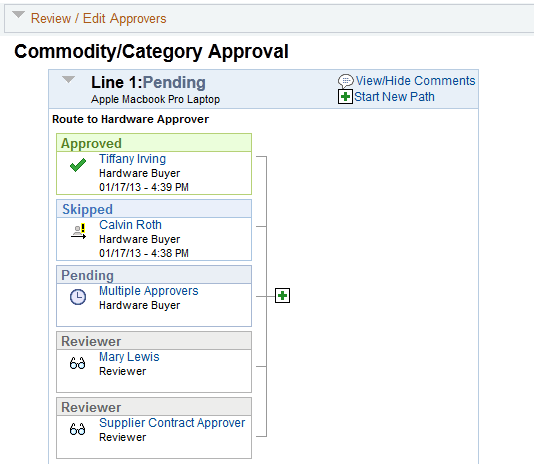Collapse the Line 1 Pending group
Screen dimensions: 534x464
[x=68, y=79]
